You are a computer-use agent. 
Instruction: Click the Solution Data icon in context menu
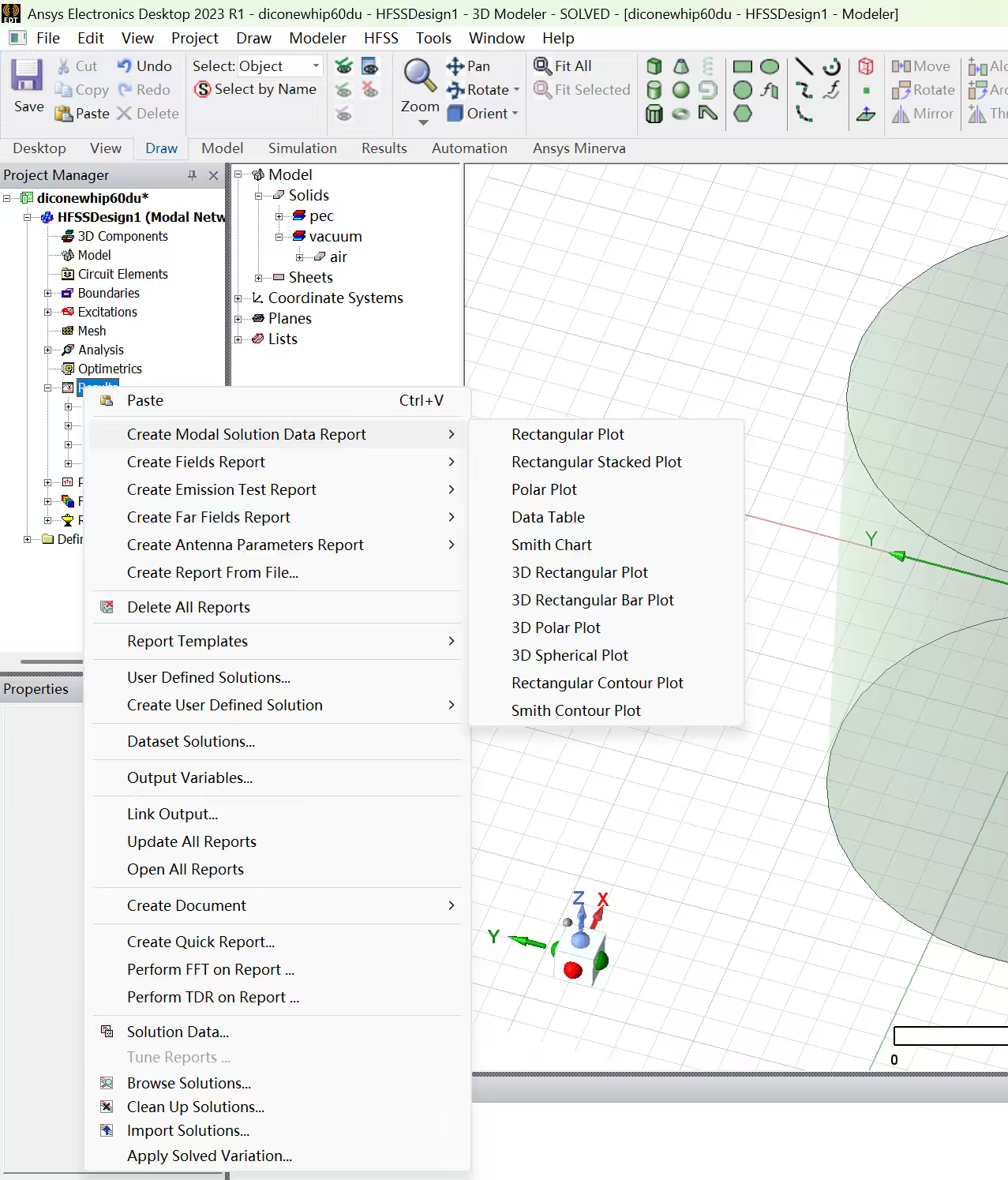(x=107, y=1032)
